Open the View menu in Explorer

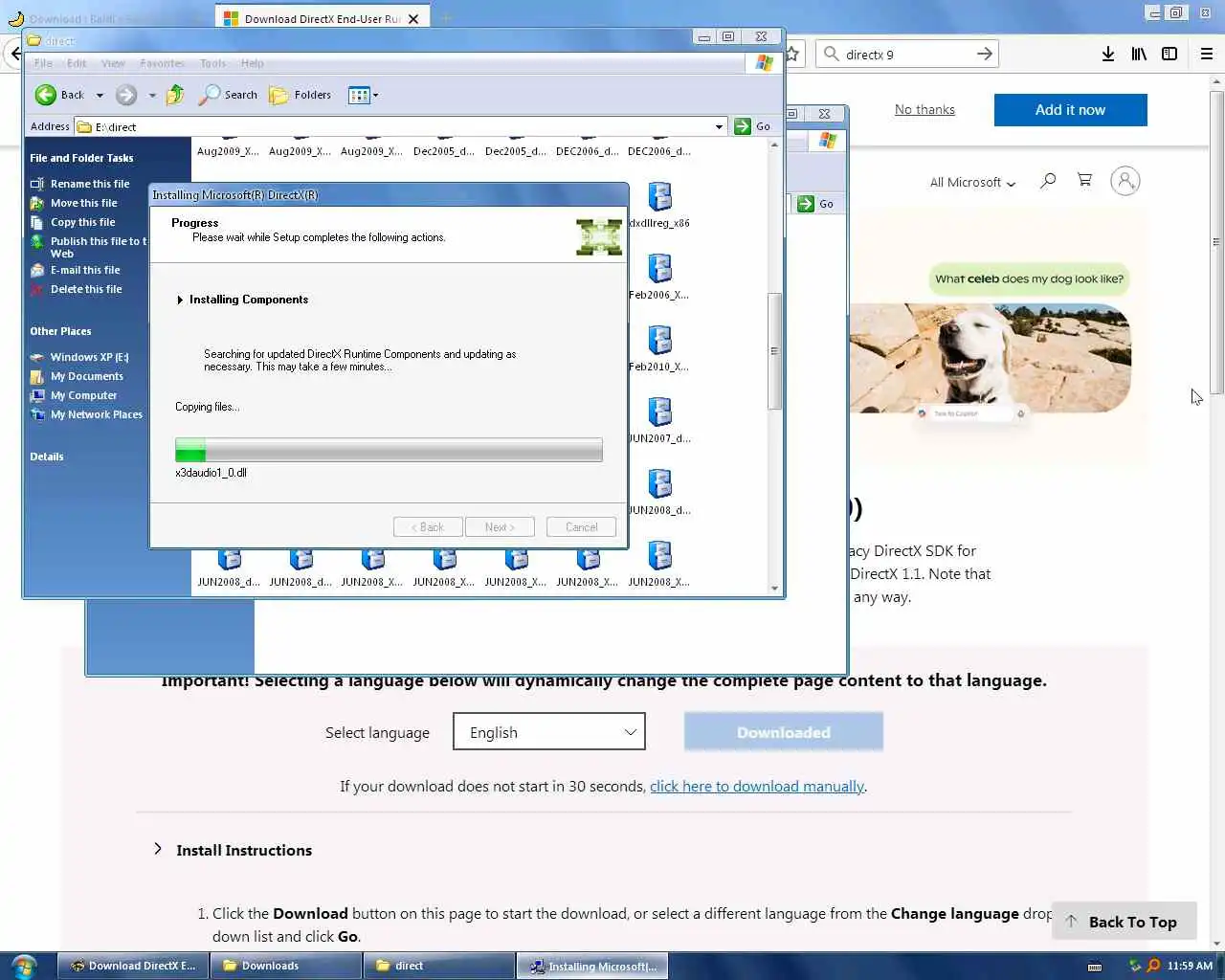click(x=113, y=63)
